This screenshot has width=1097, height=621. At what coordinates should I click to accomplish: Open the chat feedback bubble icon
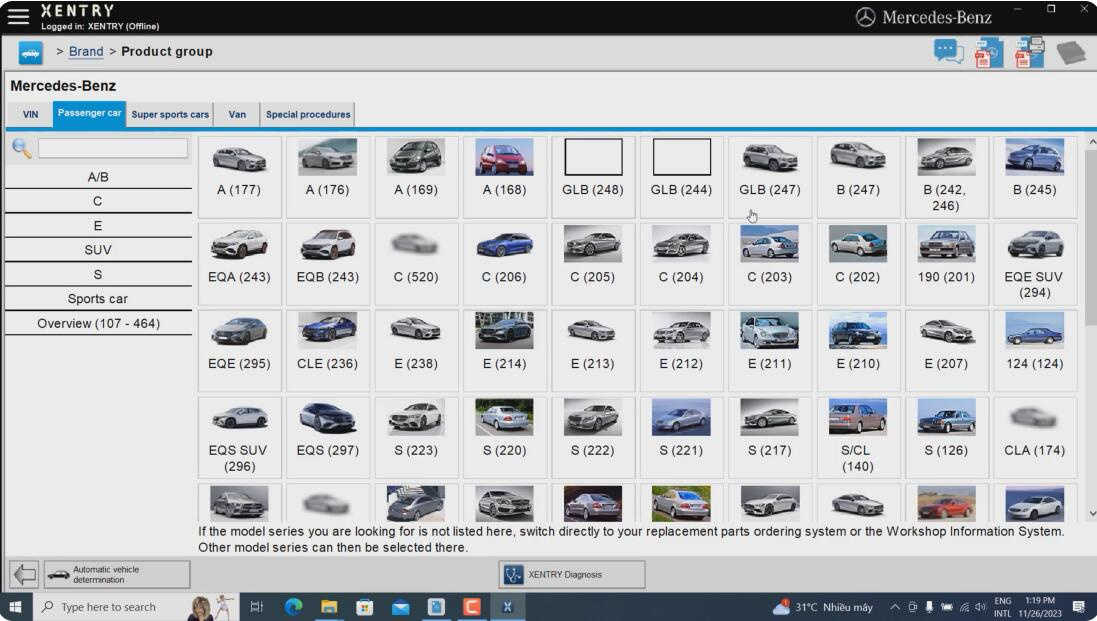(x=949, y=52)
